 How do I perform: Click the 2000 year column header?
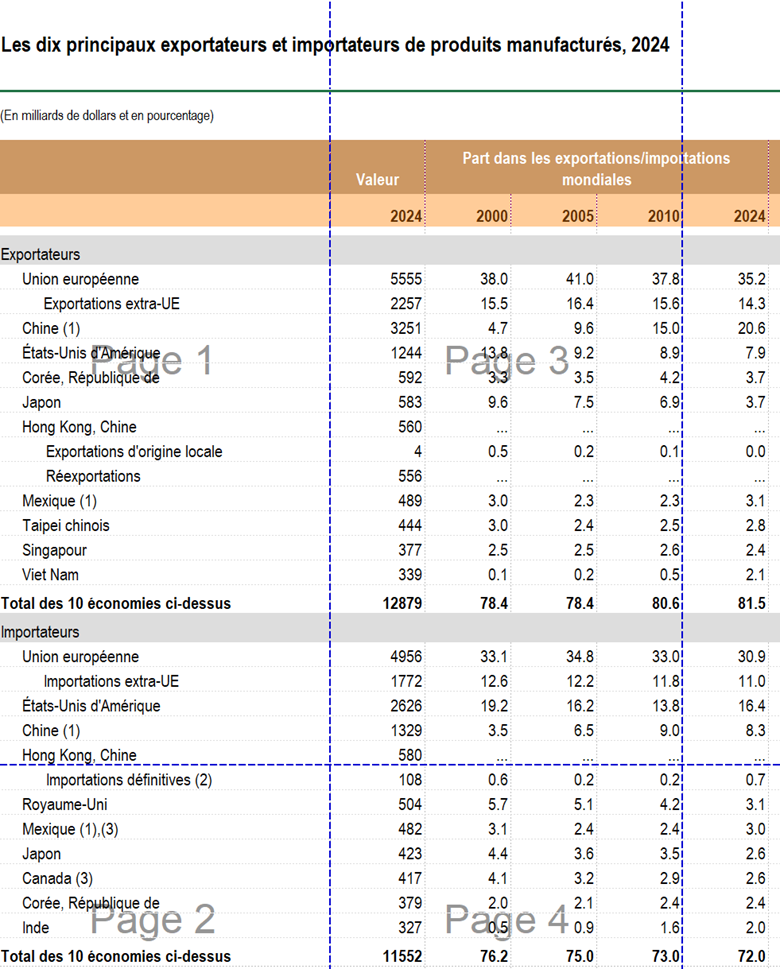pyautogui.click(x=491, y=217)
